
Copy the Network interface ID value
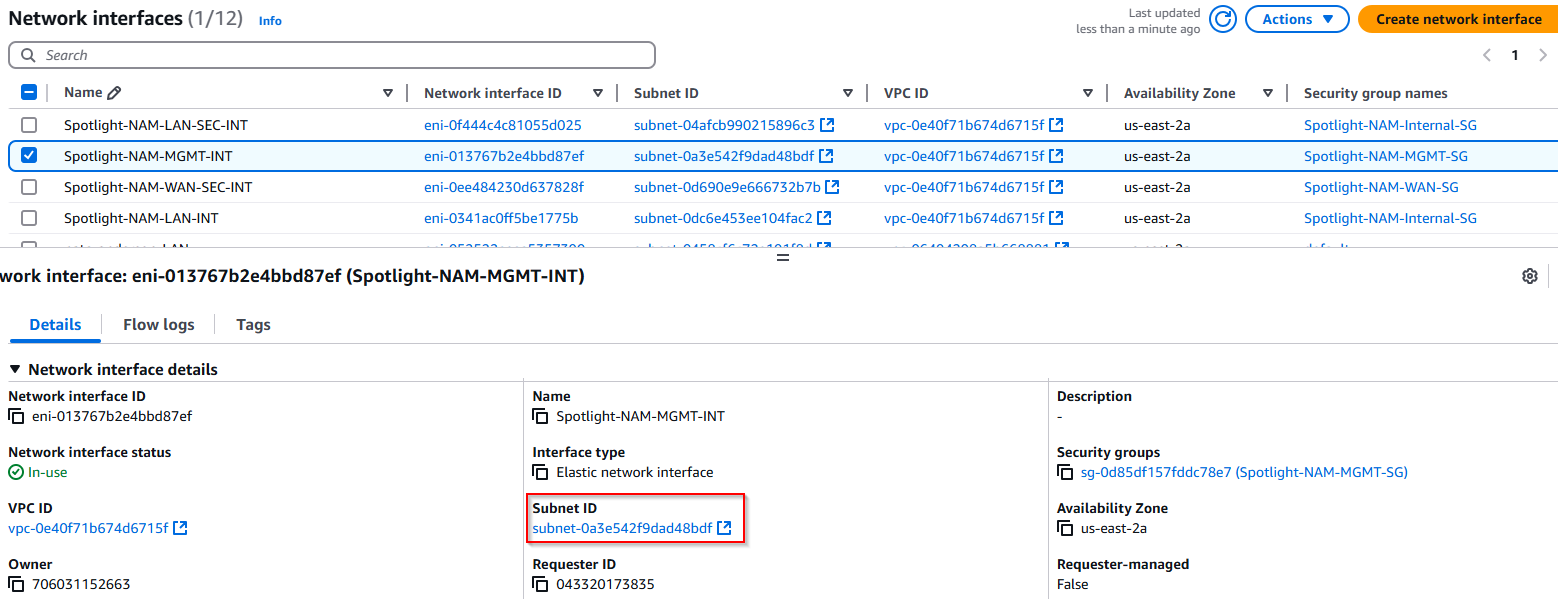16,416
